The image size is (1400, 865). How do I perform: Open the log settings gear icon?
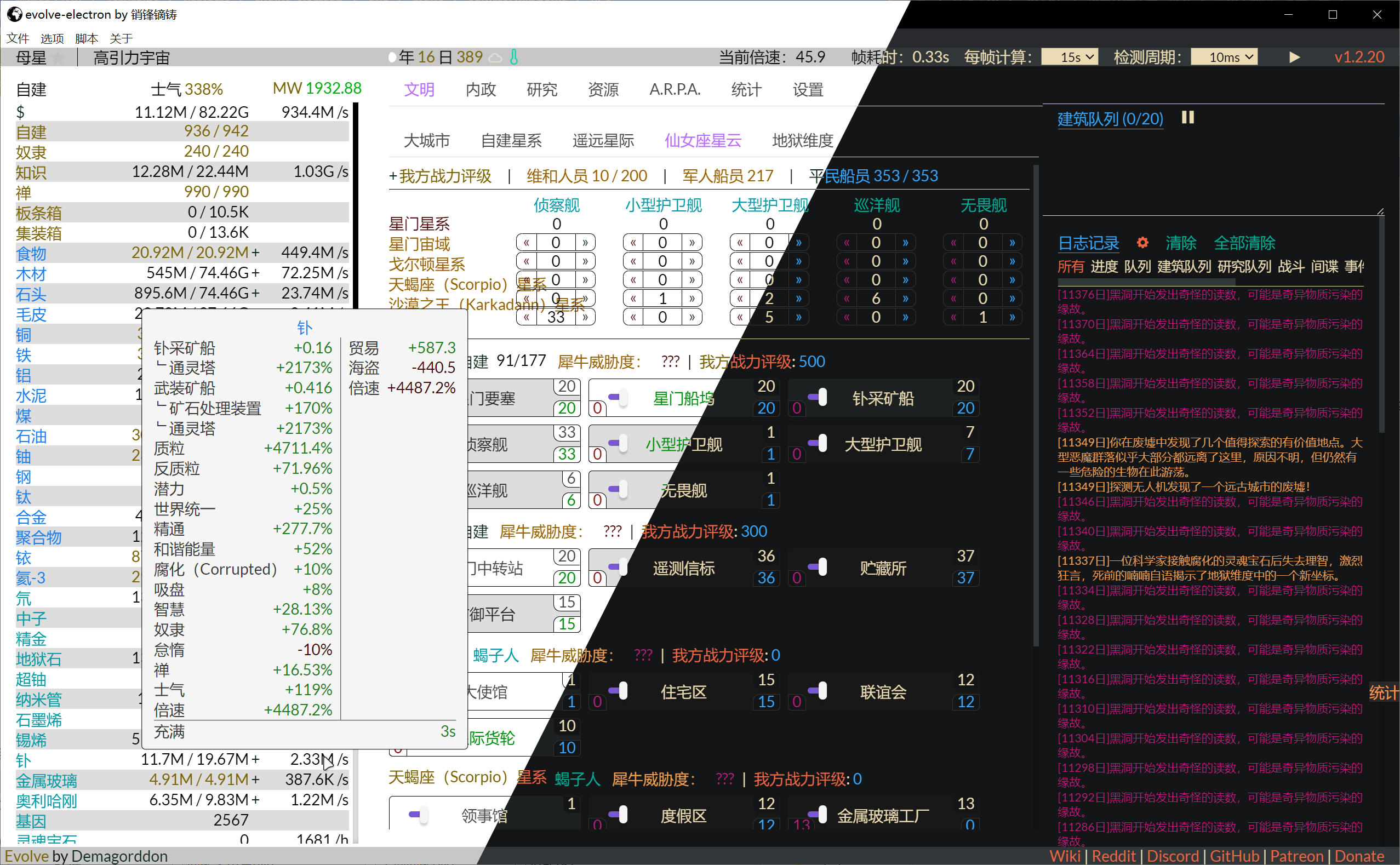tap(1142, 243)
